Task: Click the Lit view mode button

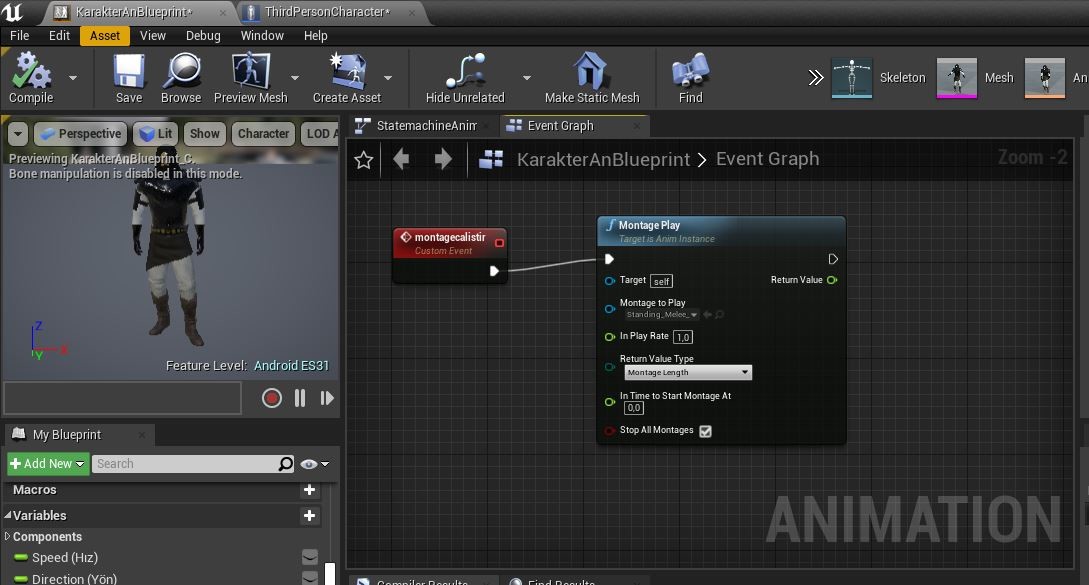Action: pos(156,133)
